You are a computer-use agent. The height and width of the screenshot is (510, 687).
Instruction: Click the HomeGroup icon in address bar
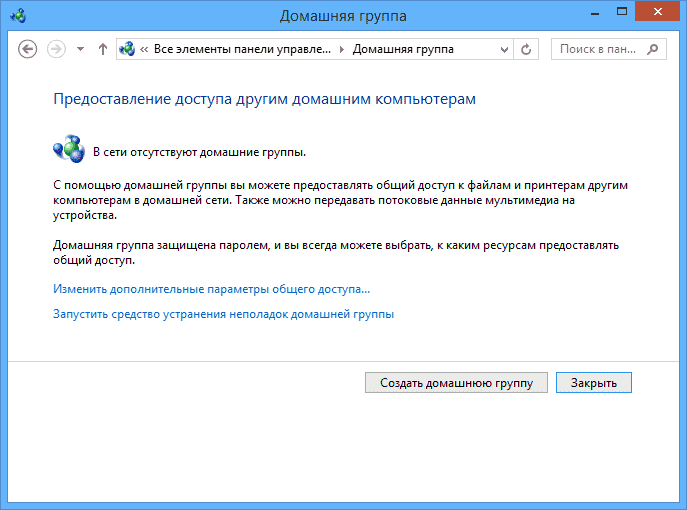(x=127, y=49)
